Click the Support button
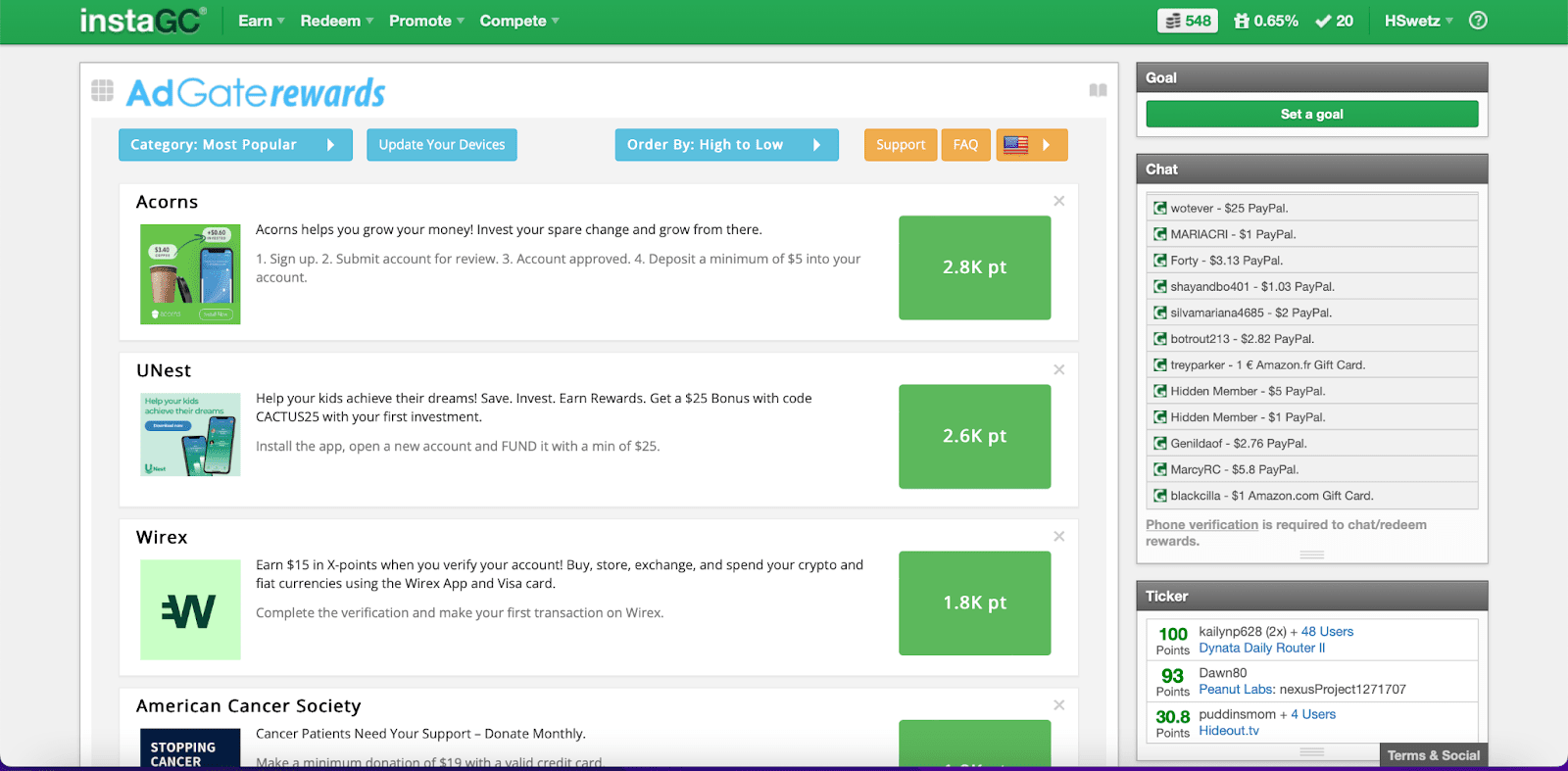 (x=901, y=145)
